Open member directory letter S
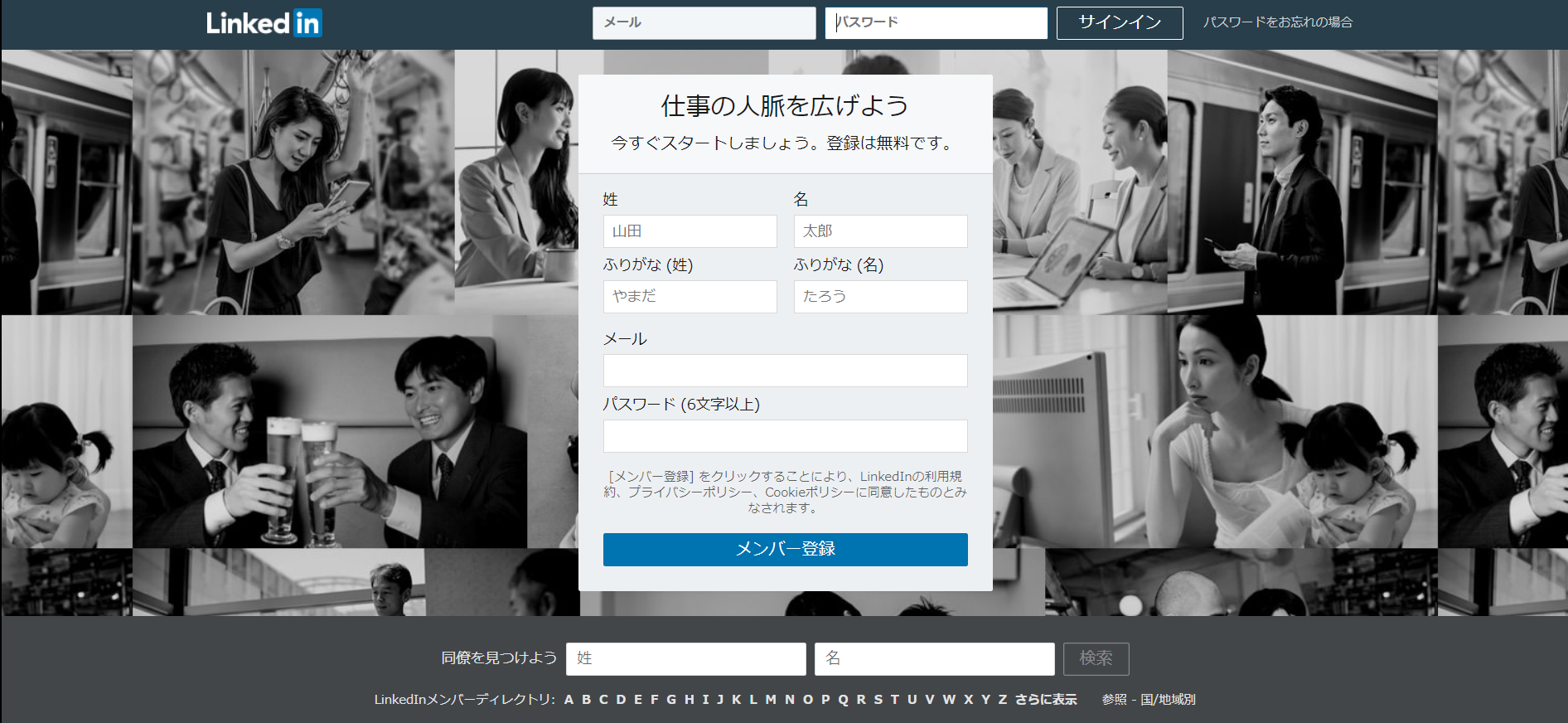This screenshot has height=723, width=1568. point(878,700)
